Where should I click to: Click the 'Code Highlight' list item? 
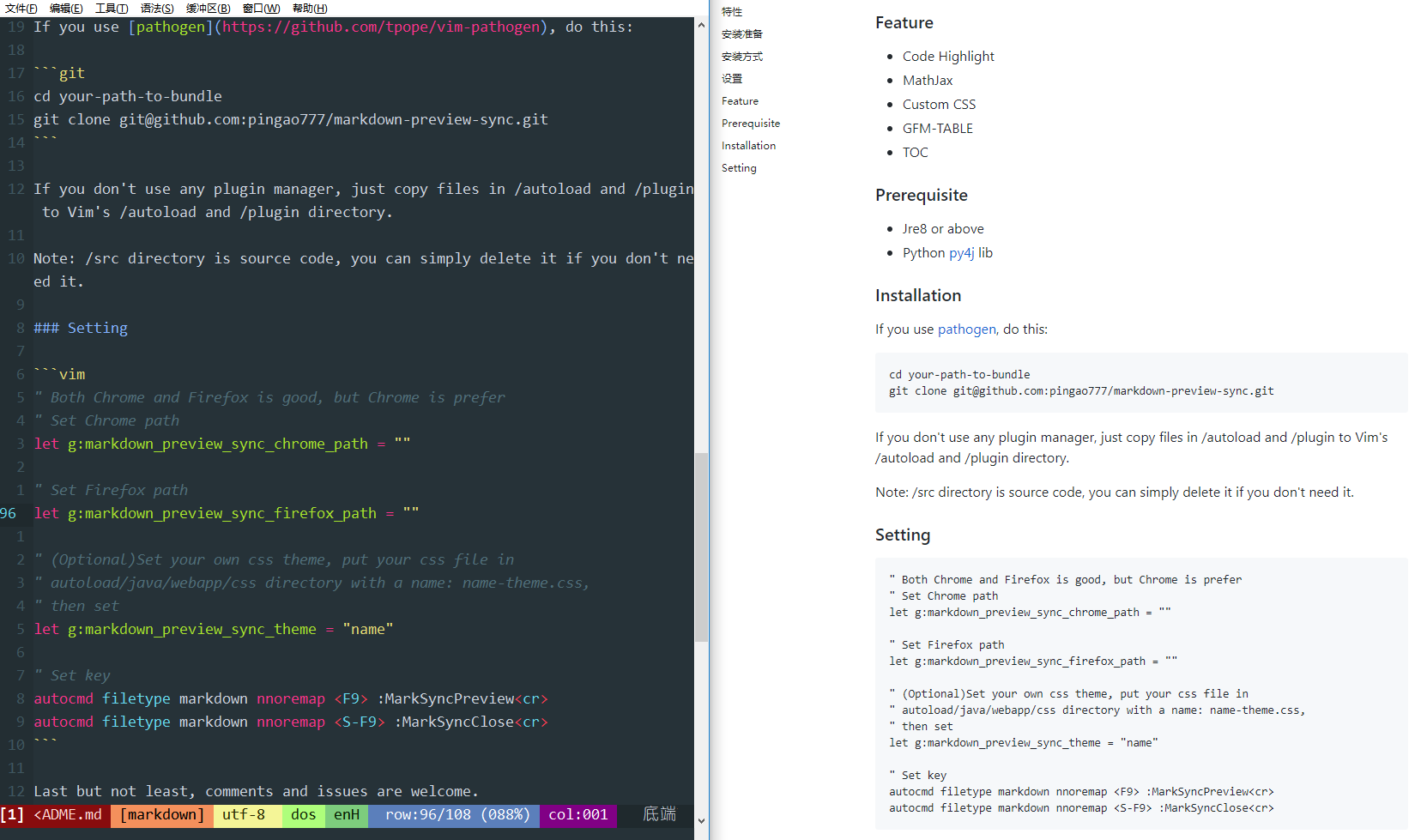click(948, 57)
